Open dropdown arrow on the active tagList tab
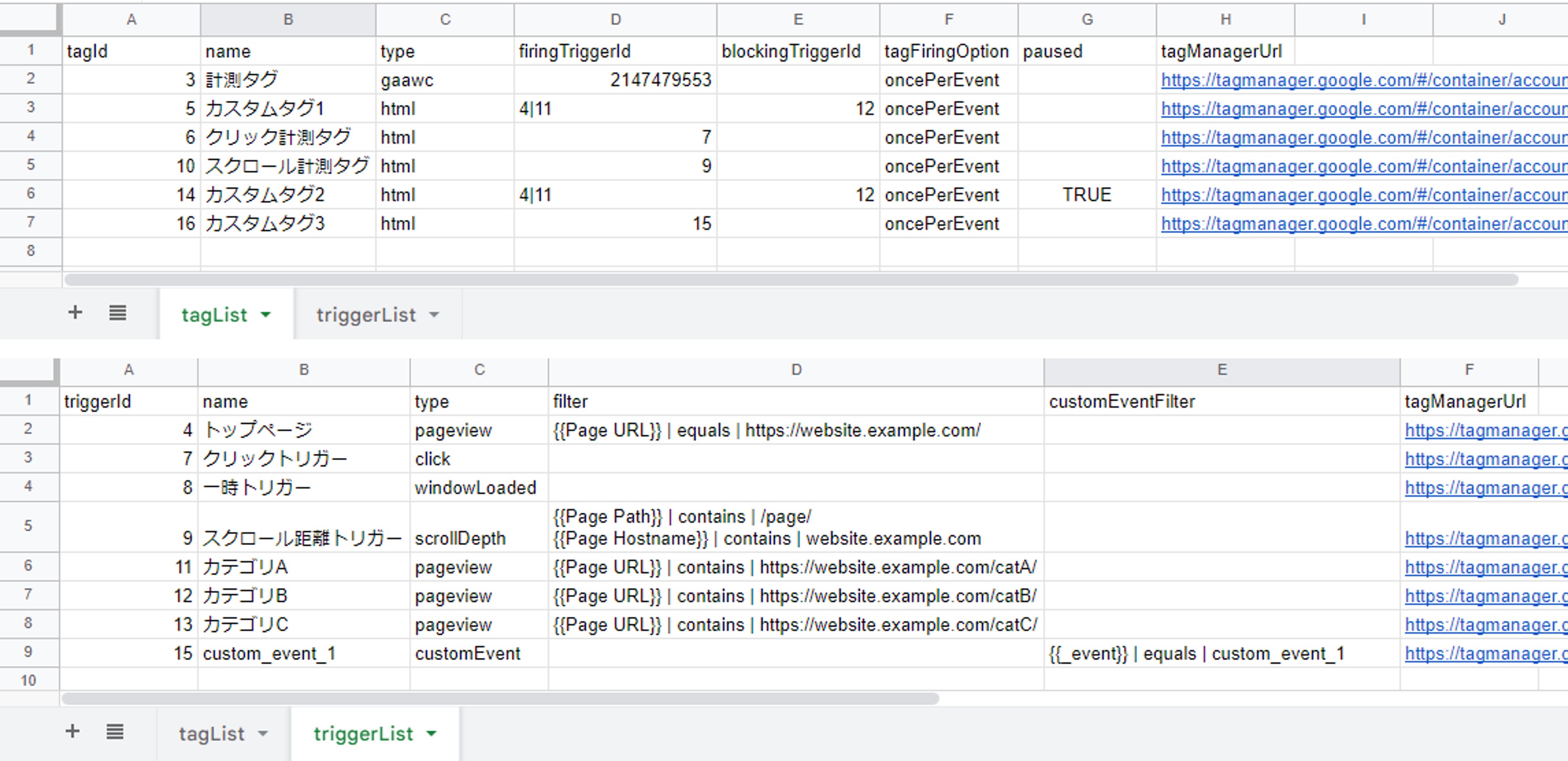This screenshot has height=761, width=1568. point(266,315)
